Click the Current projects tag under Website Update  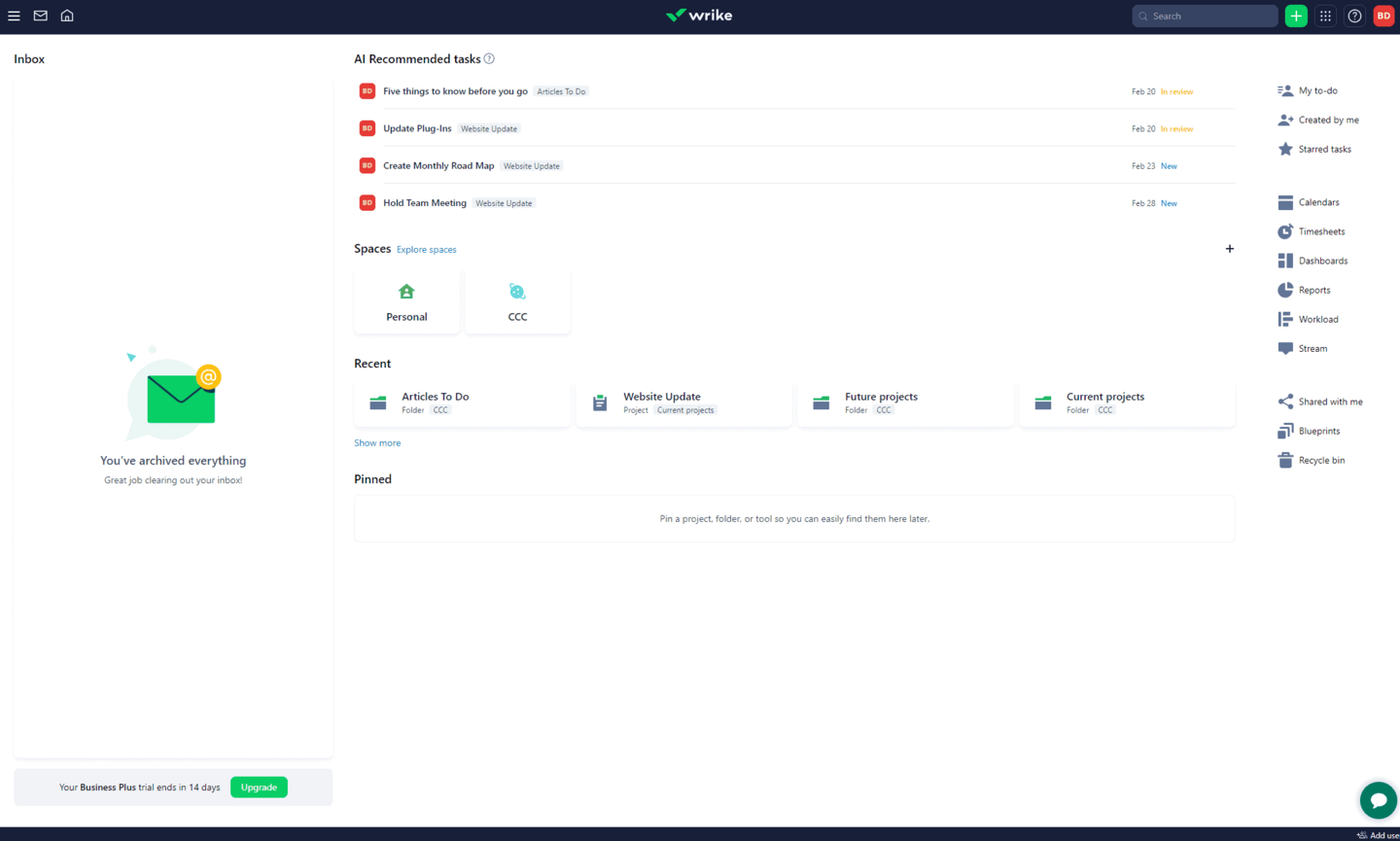(x=685, y=410)
